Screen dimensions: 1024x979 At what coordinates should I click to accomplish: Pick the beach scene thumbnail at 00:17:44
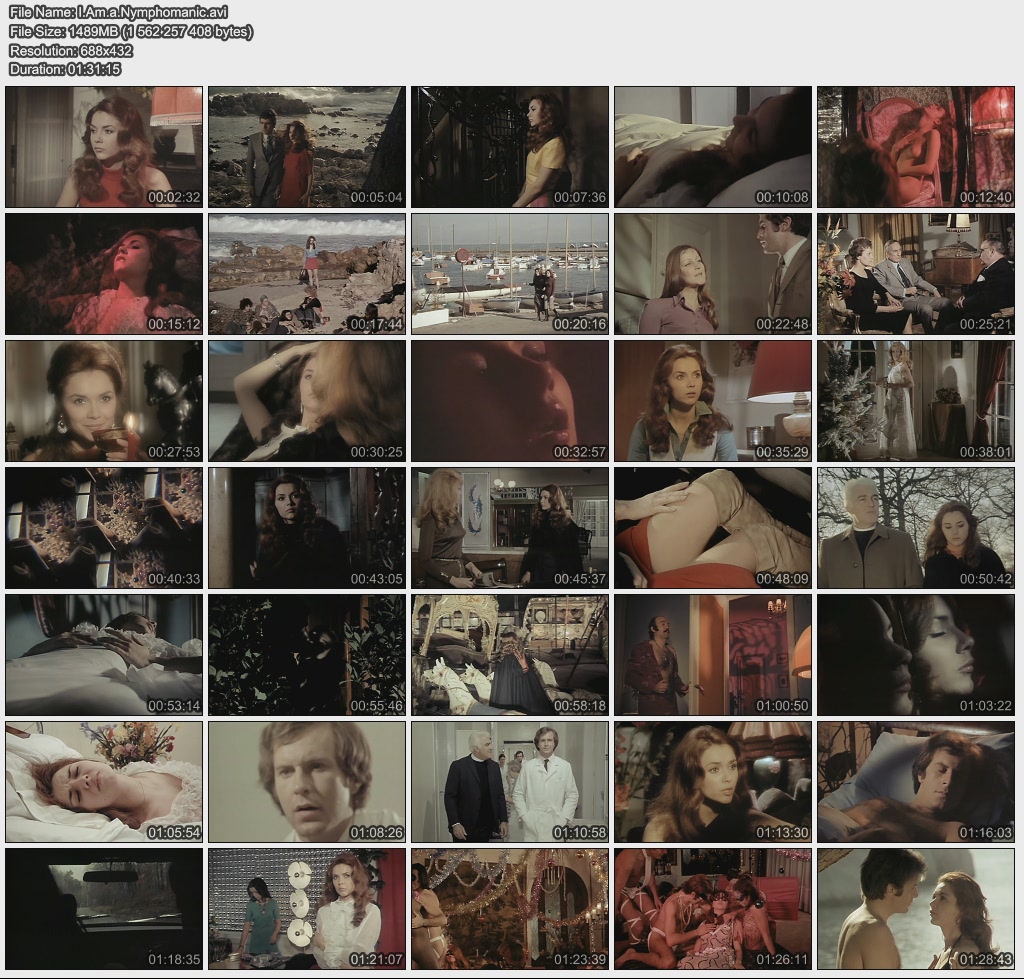(307, 273)
